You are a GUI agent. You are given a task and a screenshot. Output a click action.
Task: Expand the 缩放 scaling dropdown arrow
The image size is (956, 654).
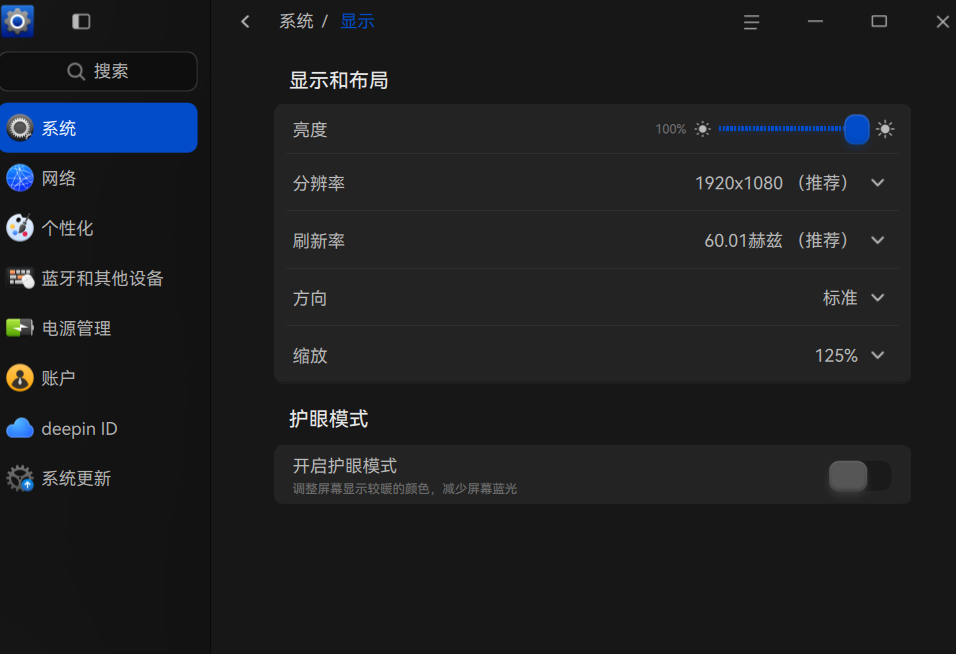pyautogui.click(x=877, y=355)
